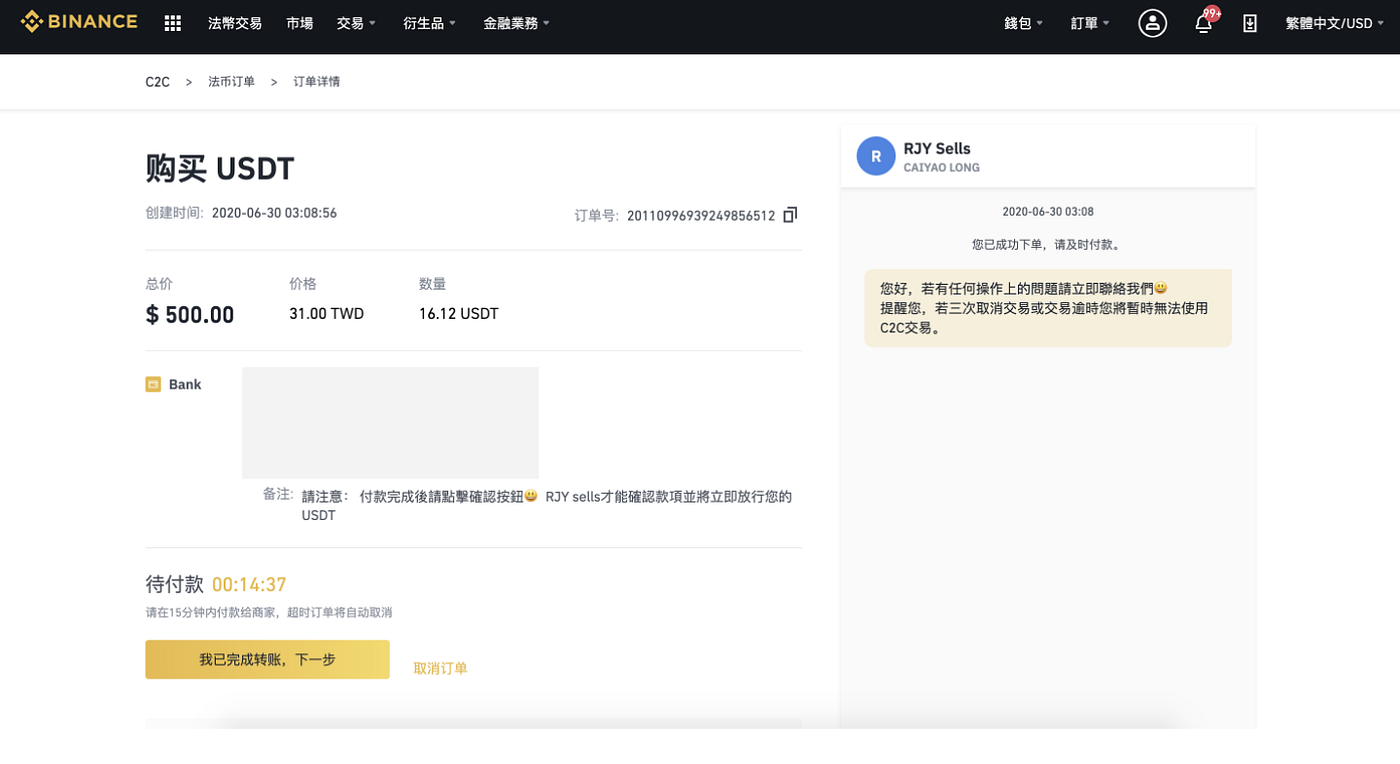1400x764 pixels.
Task: Click the 15分钟内付款 reminder text
Action: [269, 612]
